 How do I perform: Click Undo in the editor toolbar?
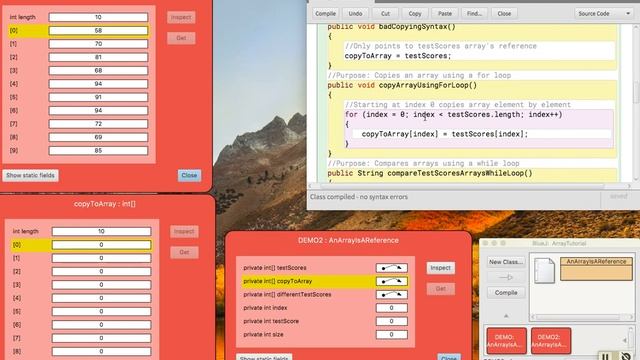355,13
